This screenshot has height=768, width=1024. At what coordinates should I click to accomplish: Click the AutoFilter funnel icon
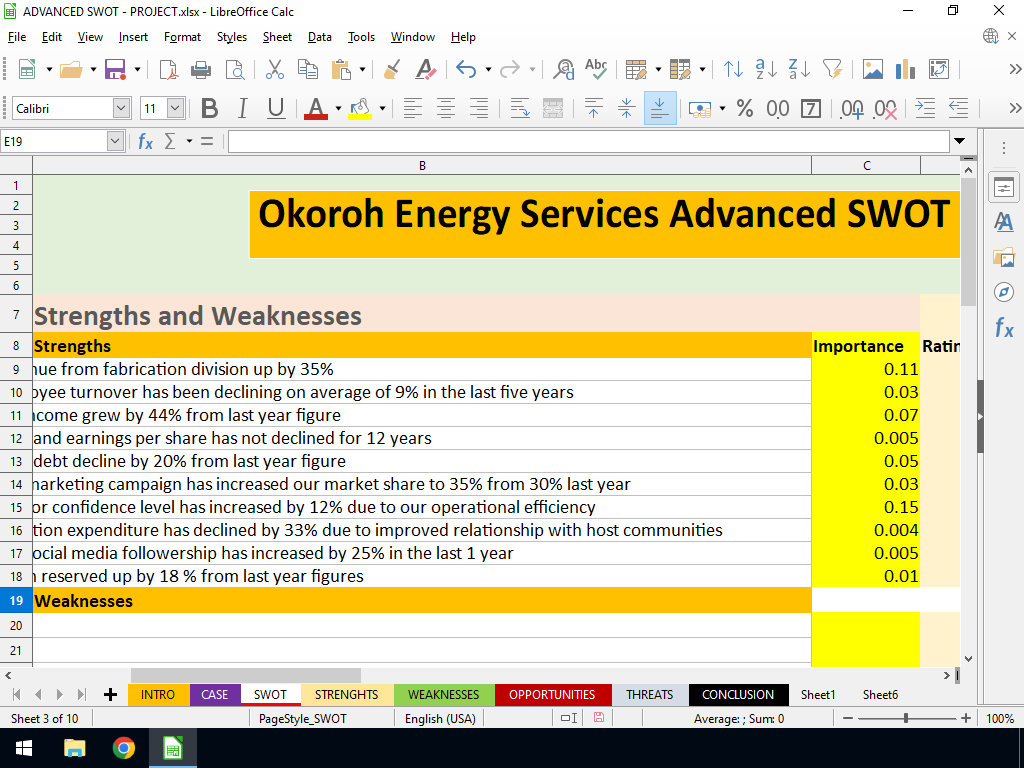831,69
